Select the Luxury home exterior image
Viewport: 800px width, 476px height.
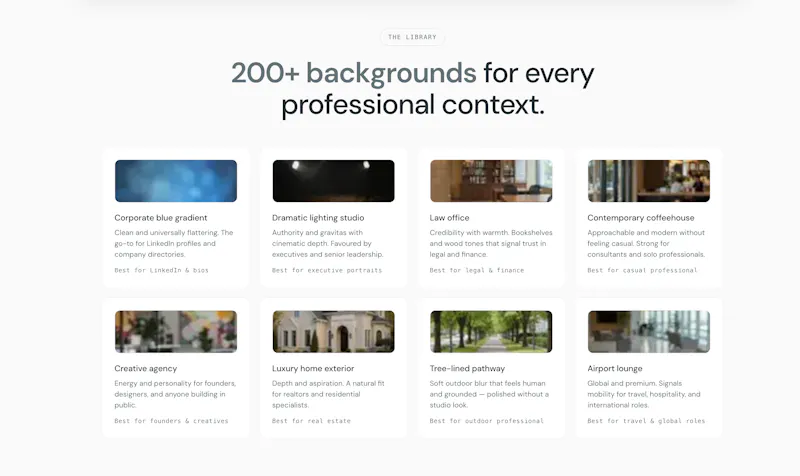333,332
